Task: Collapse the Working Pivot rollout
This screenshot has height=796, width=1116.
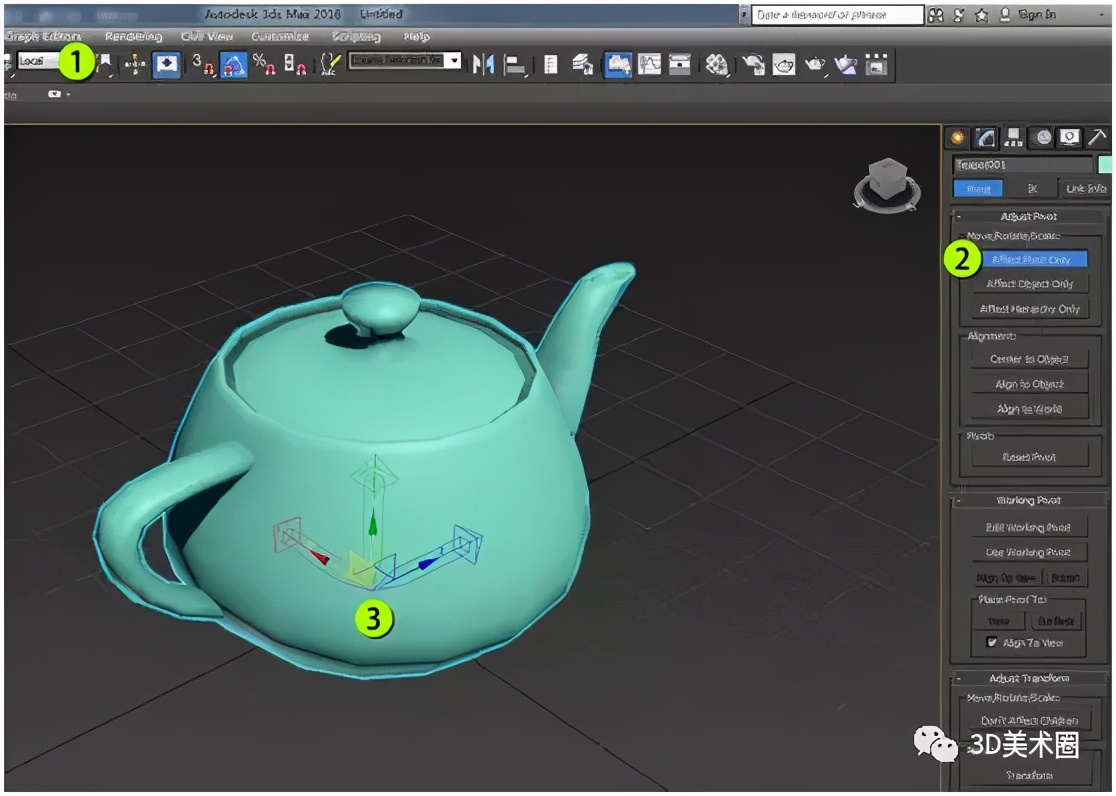Action: pos(1030,500)
